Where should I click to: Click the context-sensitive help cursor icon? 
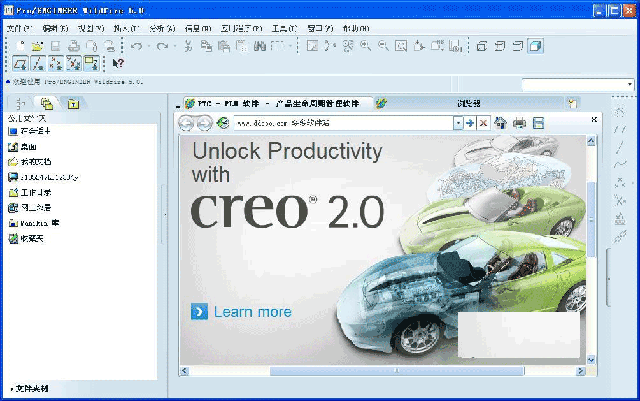coord(118,63)
